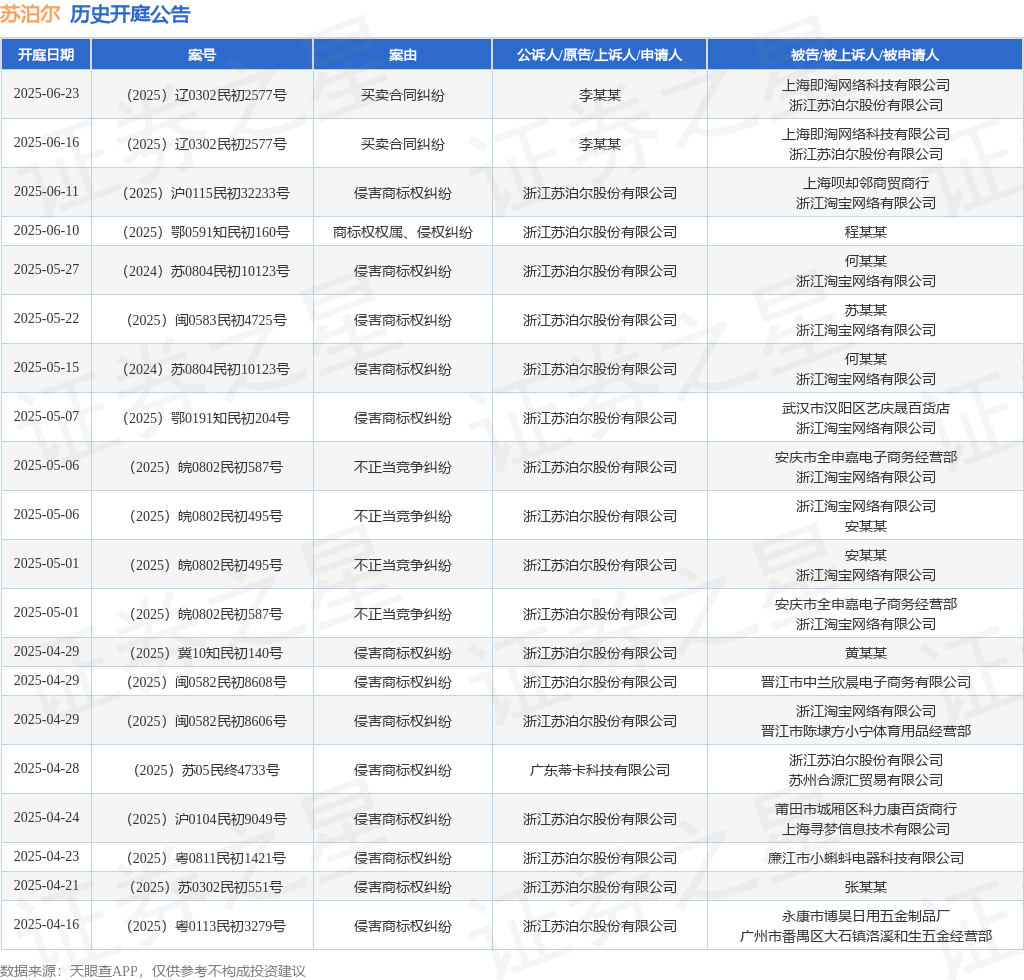Click case number (2025)沪0115民初32233号
Screen dimensions: 1024x980
pyautogui.click(x=206, y=193)
